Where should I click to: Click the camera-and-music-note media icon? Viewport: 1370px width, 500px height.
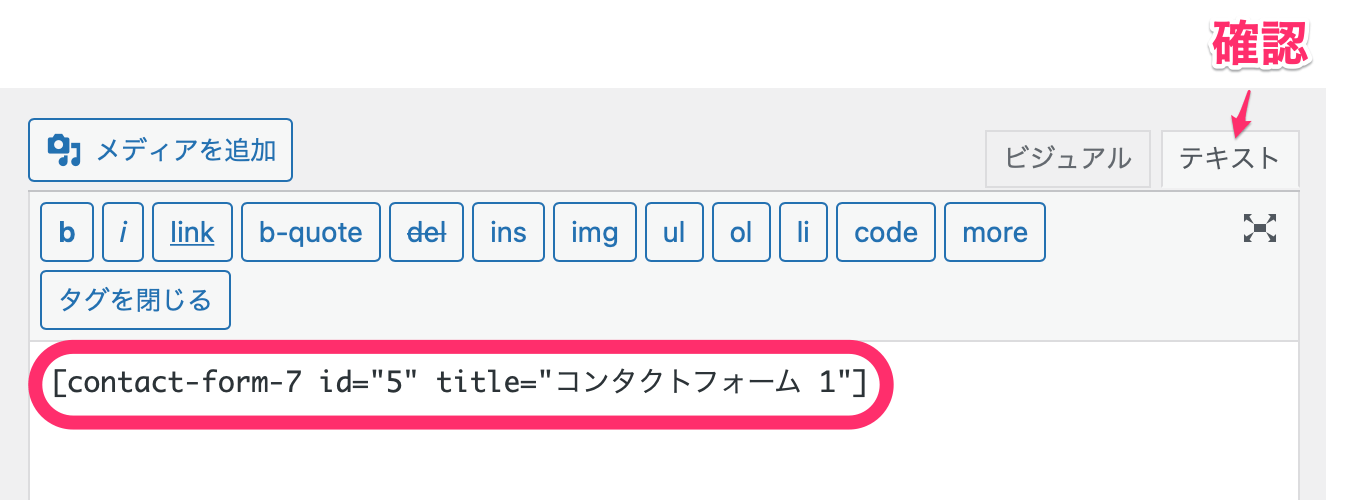click(64, 150)
